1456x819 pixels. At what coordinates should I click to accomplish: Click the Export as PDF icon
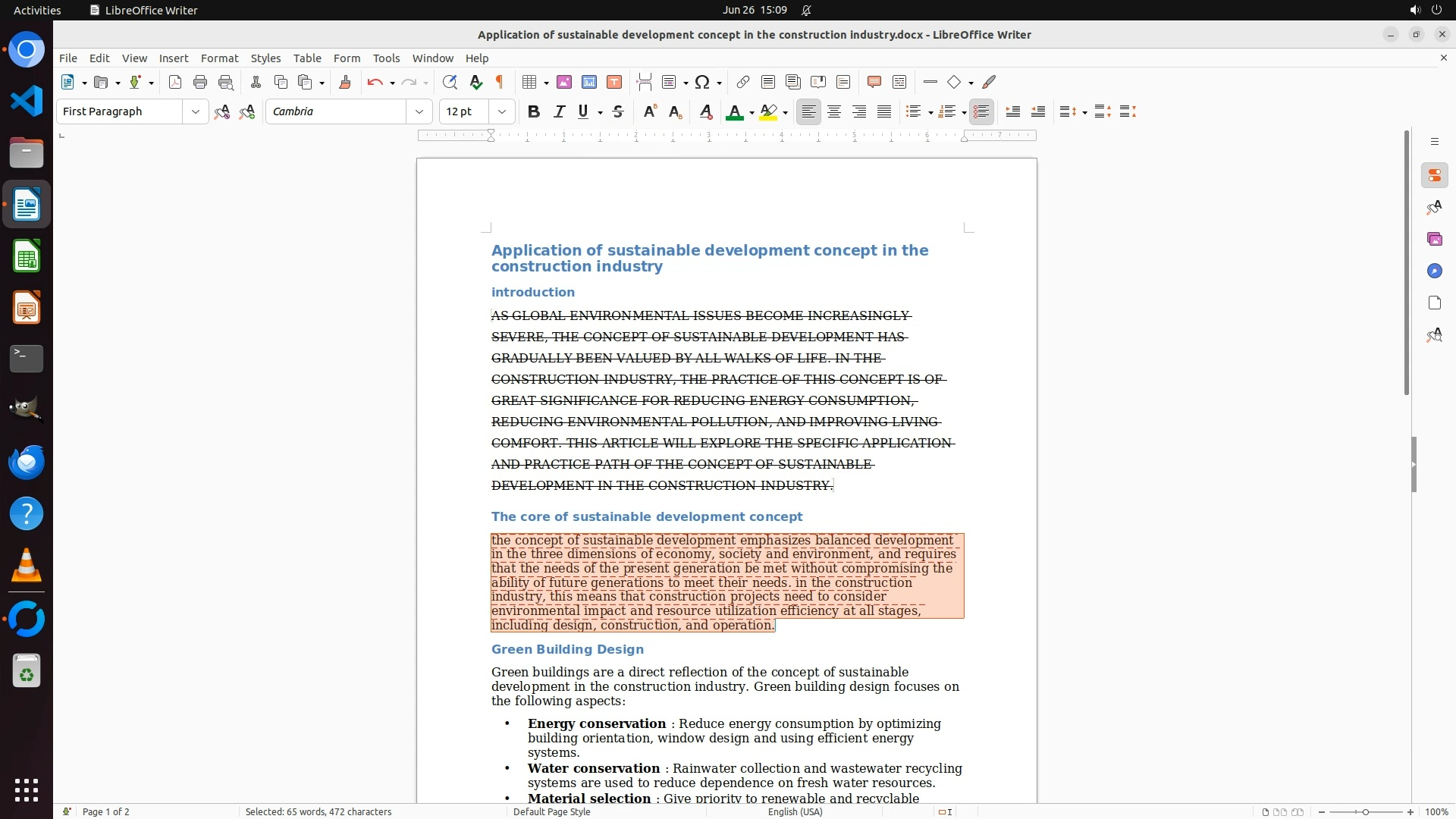[x=175, y=83]
